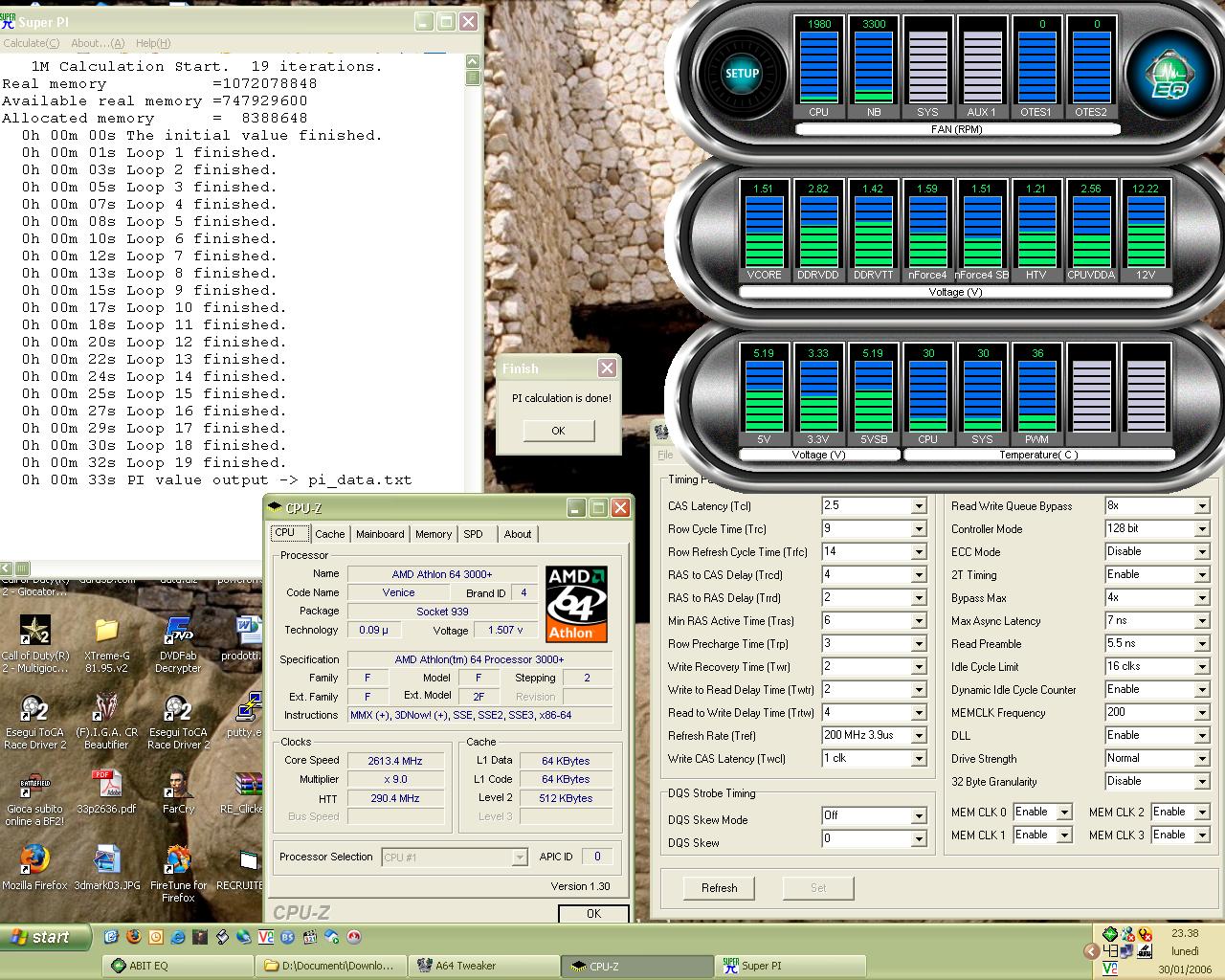The height and width of the screenshot is (980, 1225).
Task: Switch to About tab in CPU-Z
Action: pos(518,534)
